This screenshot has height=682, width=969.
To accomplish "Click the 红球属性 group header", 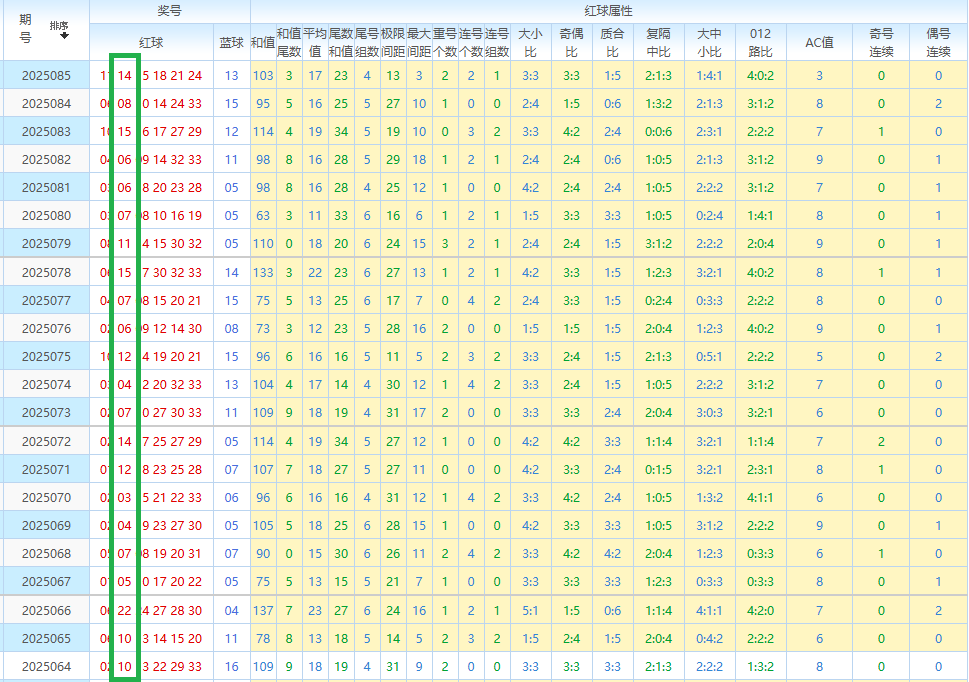I will (608, 10).
